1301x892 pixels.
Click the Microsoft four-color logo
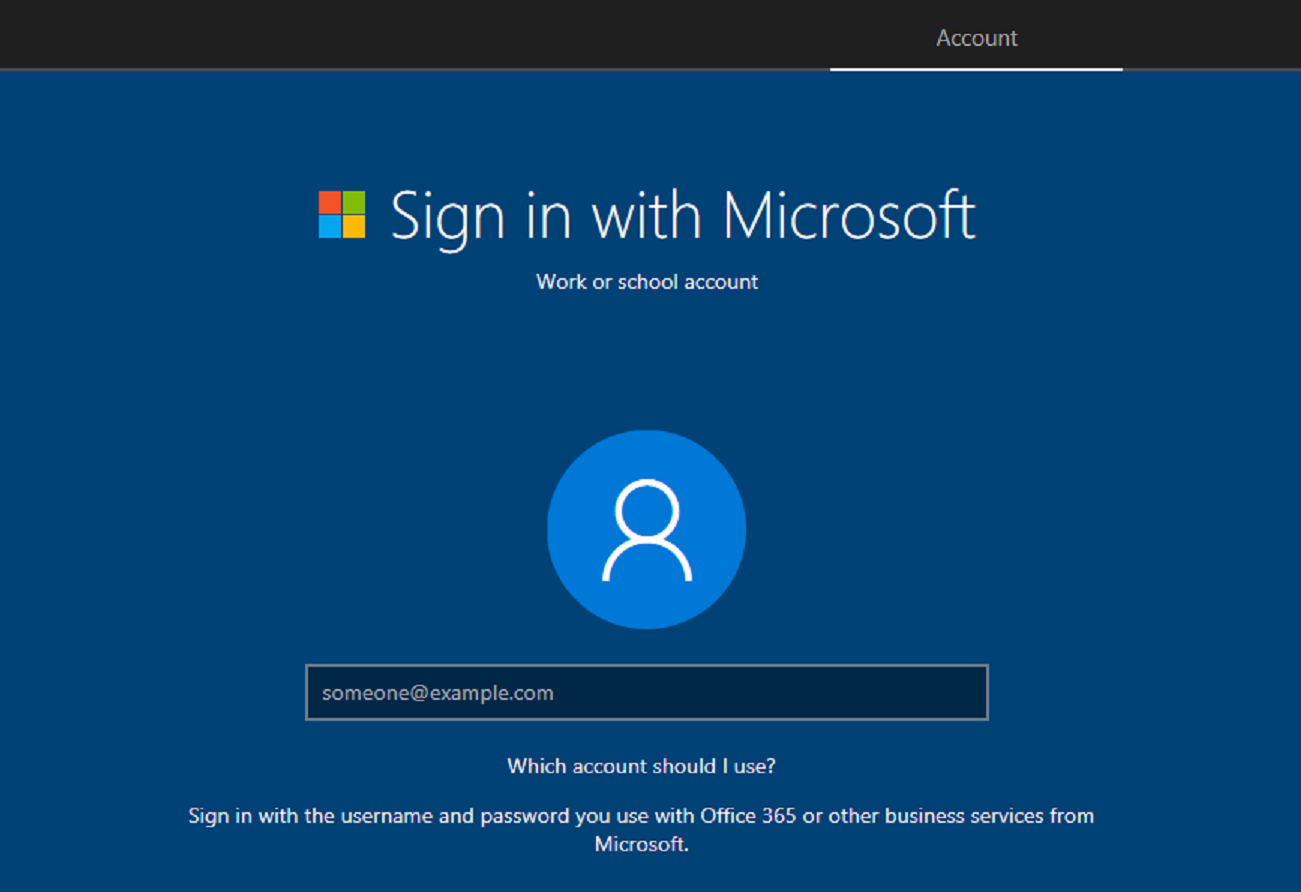(342, 215)
